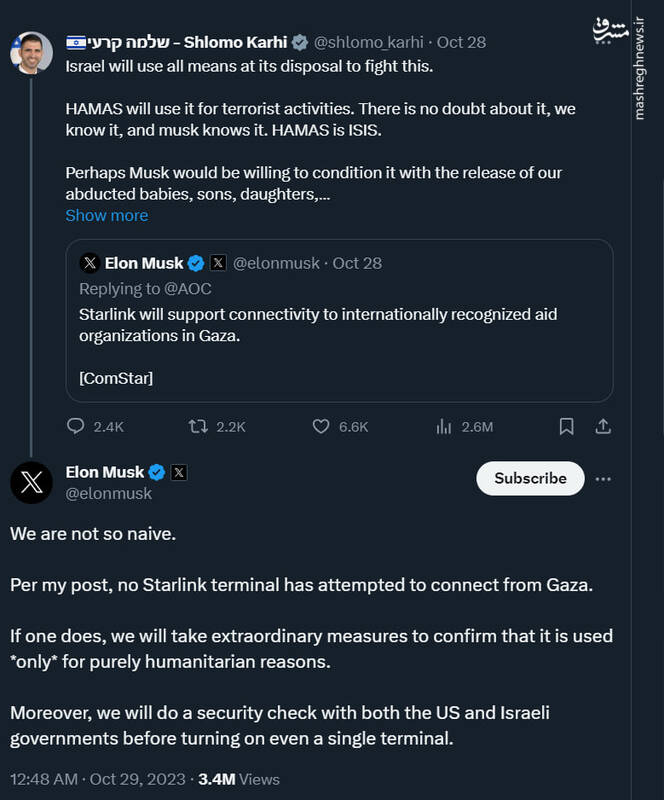The width and height of the screenshot is (664, 800).
Task: Open the @shlomo_karhi profile handle
Action: pos(371,42)
